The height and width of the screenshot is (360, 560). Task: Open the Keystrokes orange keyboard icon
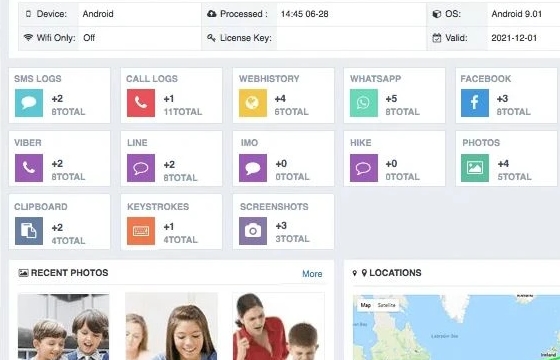tap(141, 231)
